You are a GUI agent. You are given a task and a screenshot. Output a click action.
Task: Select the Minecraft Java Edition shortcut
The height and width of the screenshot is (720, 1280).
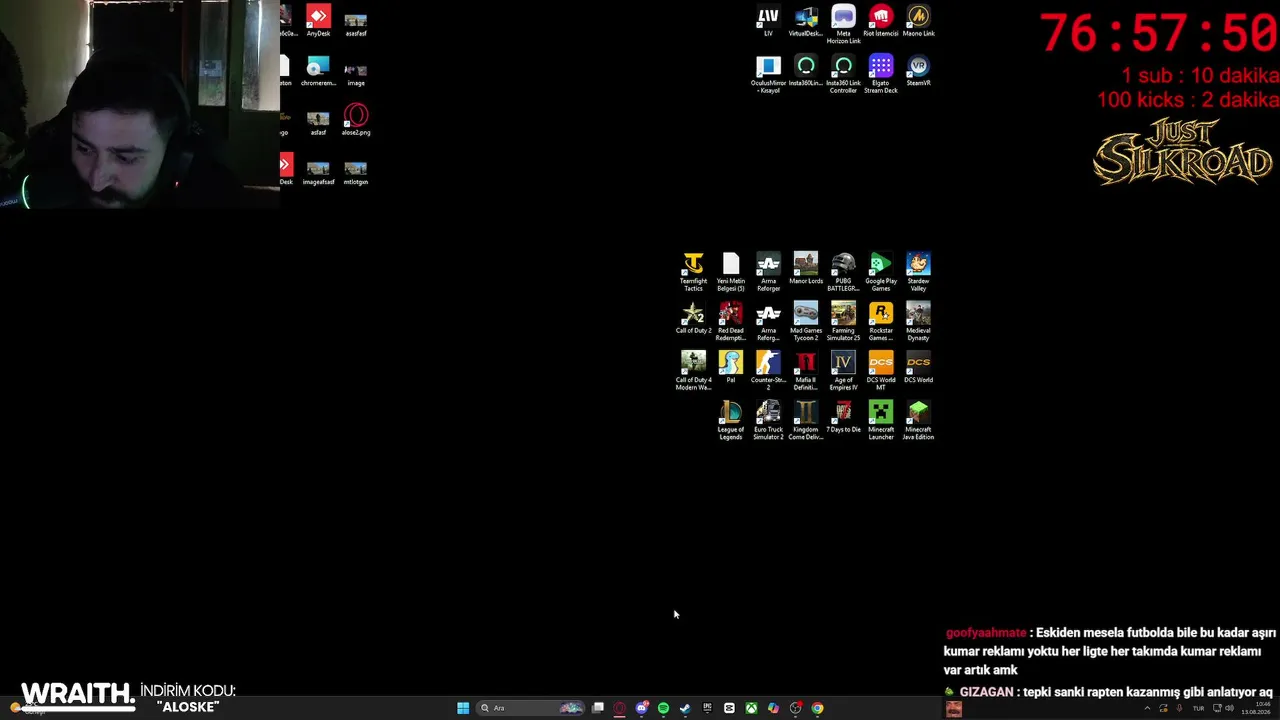[918, 421]
